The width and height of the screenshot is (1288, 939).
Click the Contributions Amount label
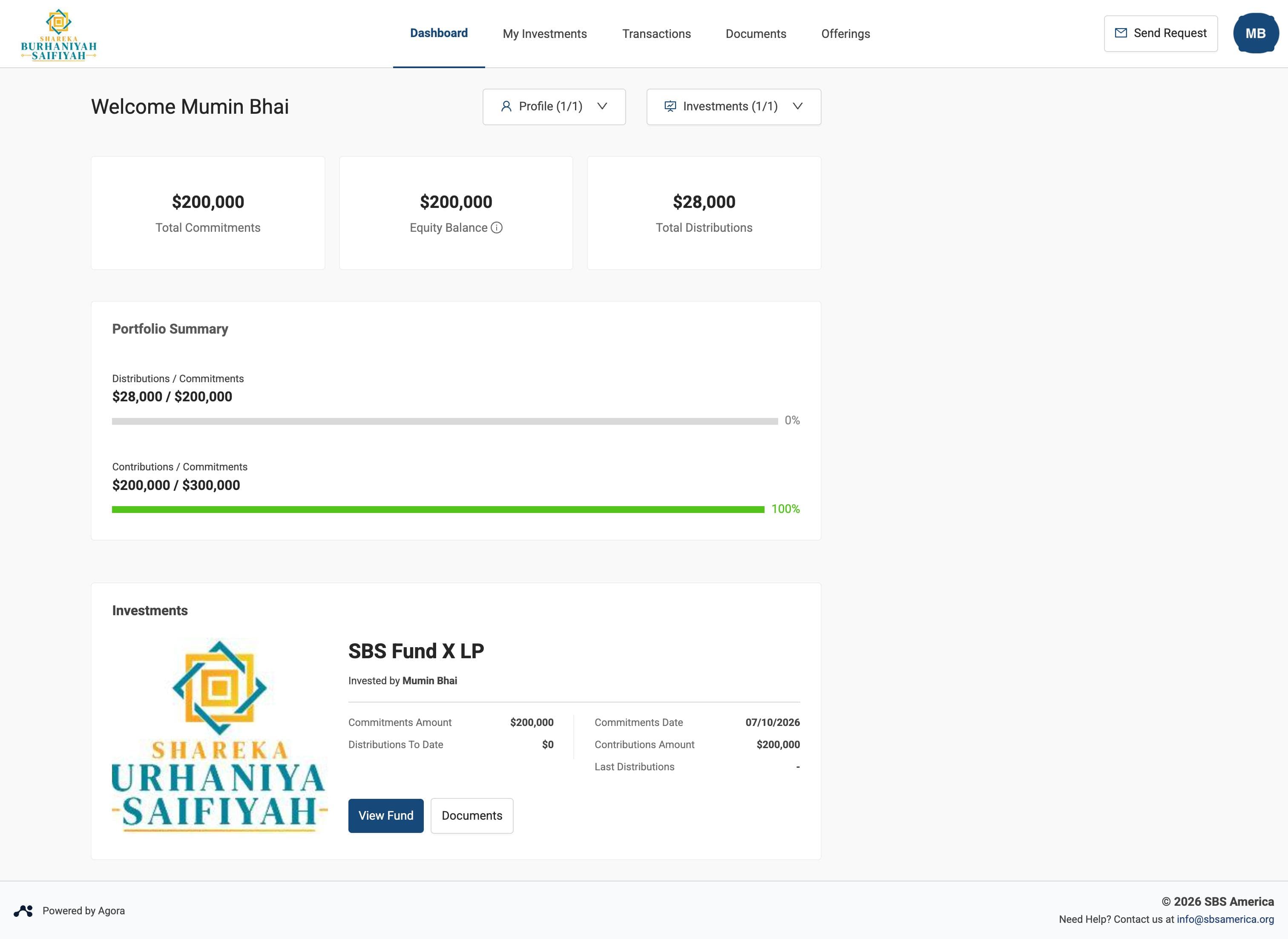[x=644, y=745]
